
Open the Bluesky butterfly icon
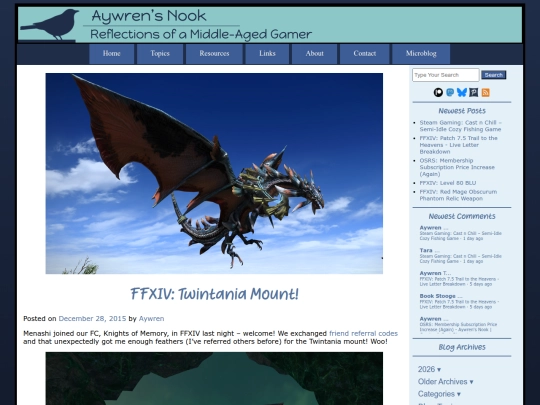[x=462, y=92]
